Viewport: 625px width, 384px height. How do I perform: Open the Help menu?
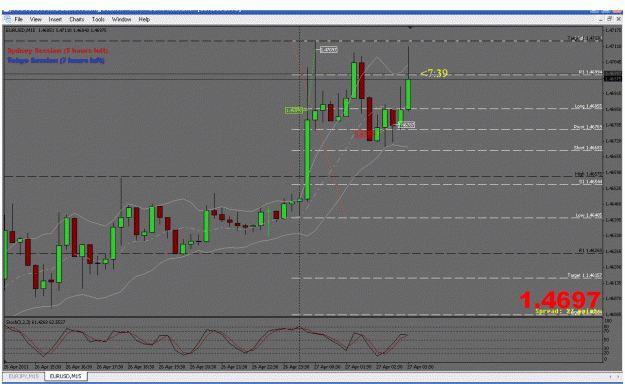(144, 19)
